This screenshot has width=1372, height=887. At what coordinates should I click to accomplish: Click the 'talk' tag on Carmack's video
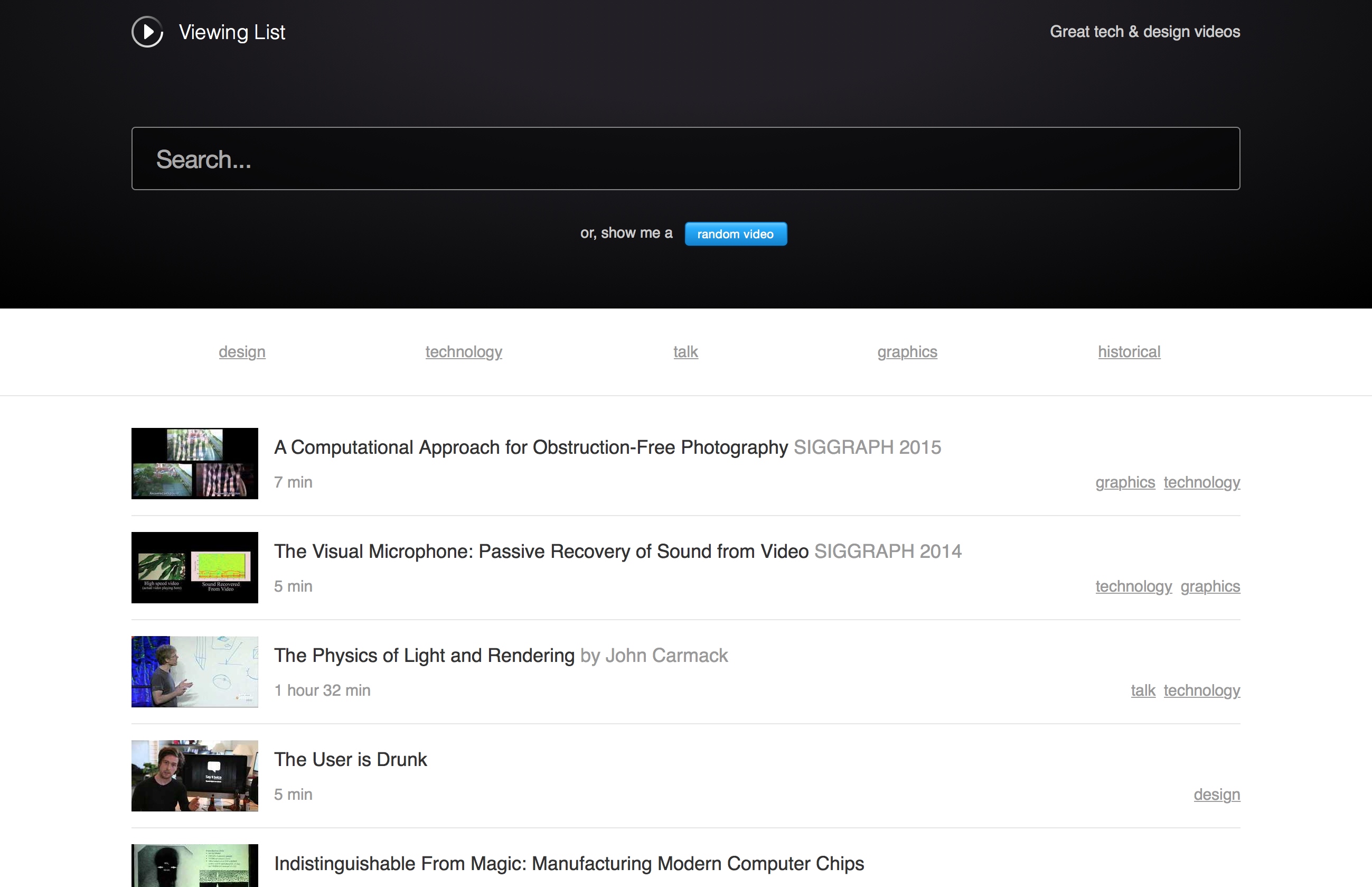1142,690
